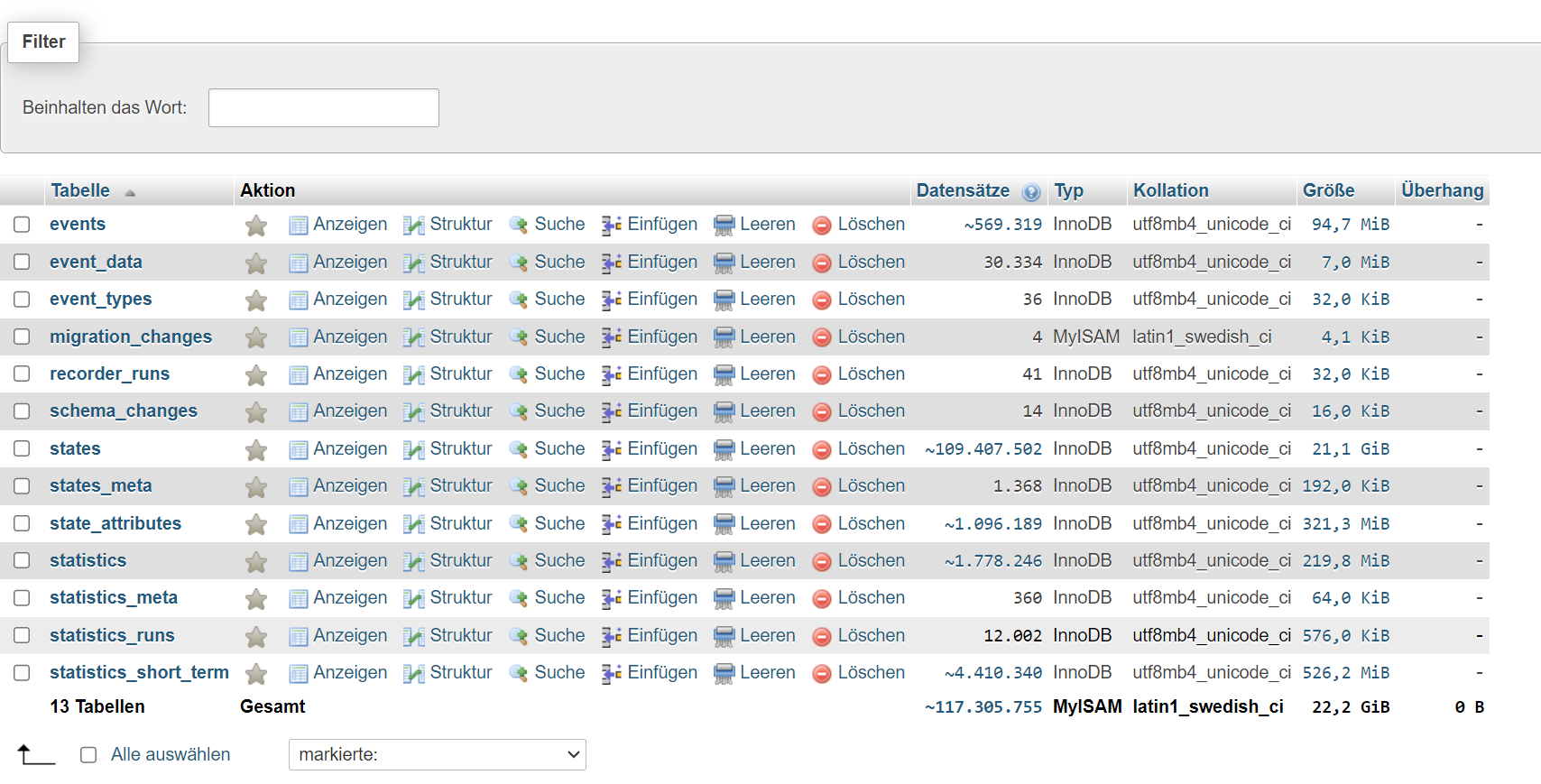Sort tables by the Tabelle column header
The width and height of the screenshot is (1541, 784).
click(80, 191)
